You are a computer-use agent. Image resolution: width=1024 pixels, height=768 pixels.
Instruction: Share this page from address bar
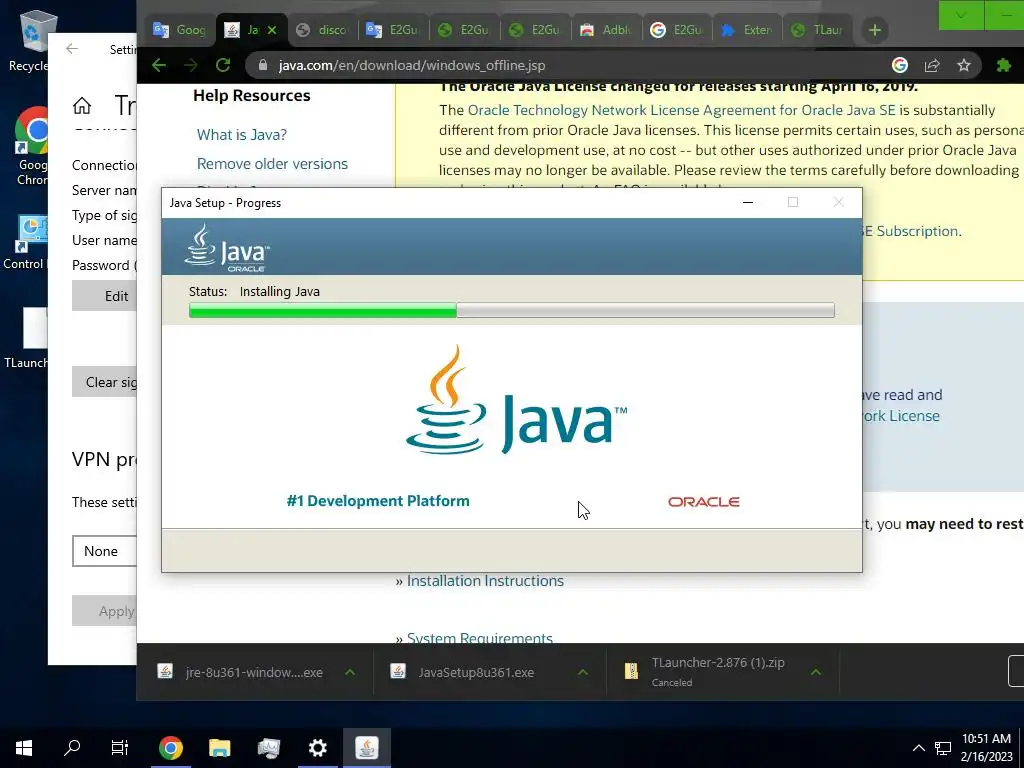point(932,65)
